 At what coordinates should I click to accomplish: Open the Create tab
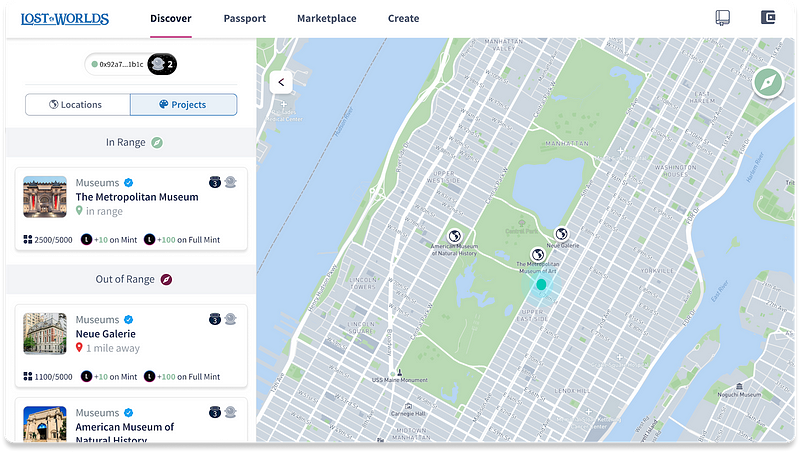pos(403,18)
